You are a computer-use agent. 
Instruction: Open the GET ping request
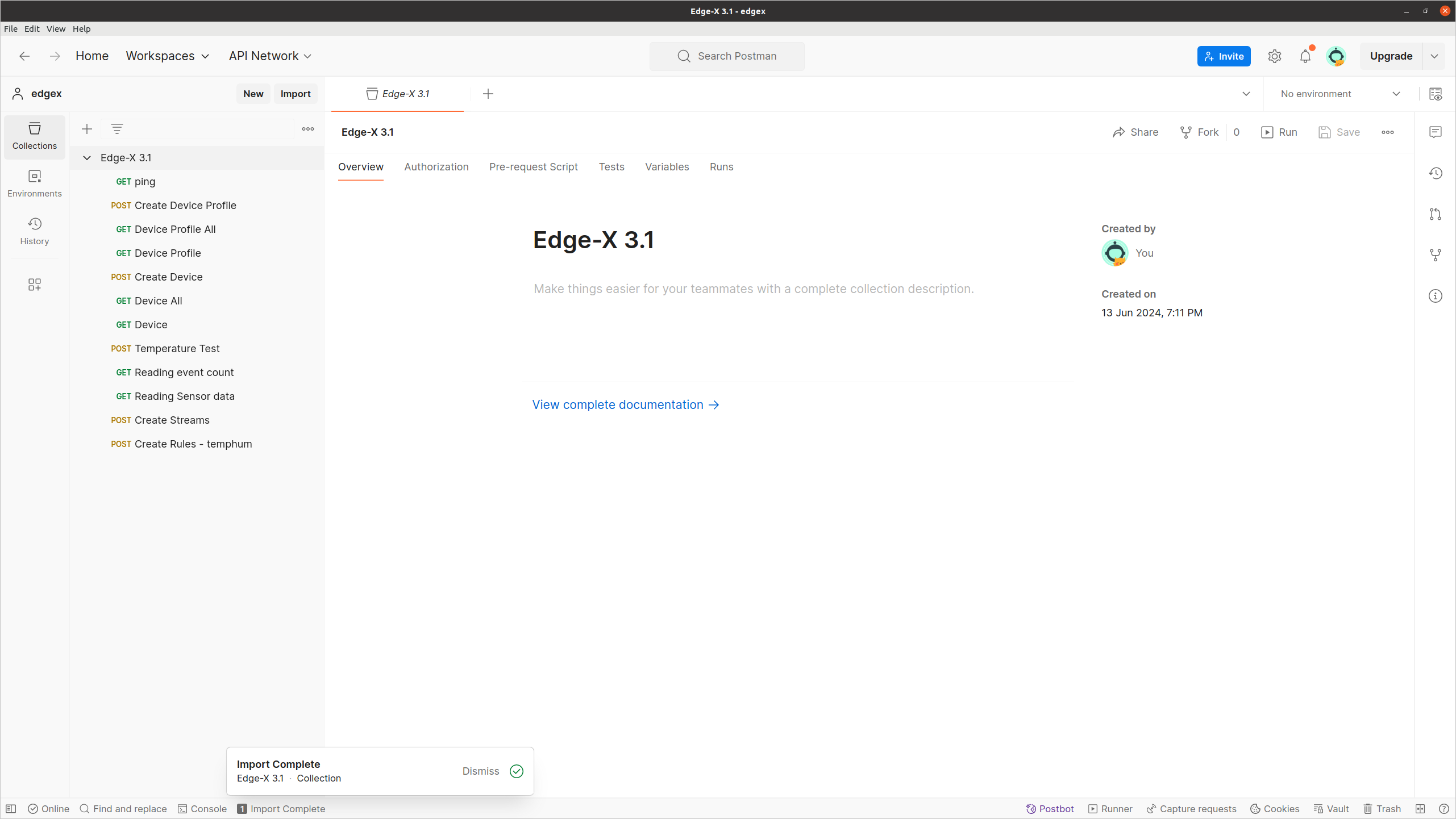point(197,182)
